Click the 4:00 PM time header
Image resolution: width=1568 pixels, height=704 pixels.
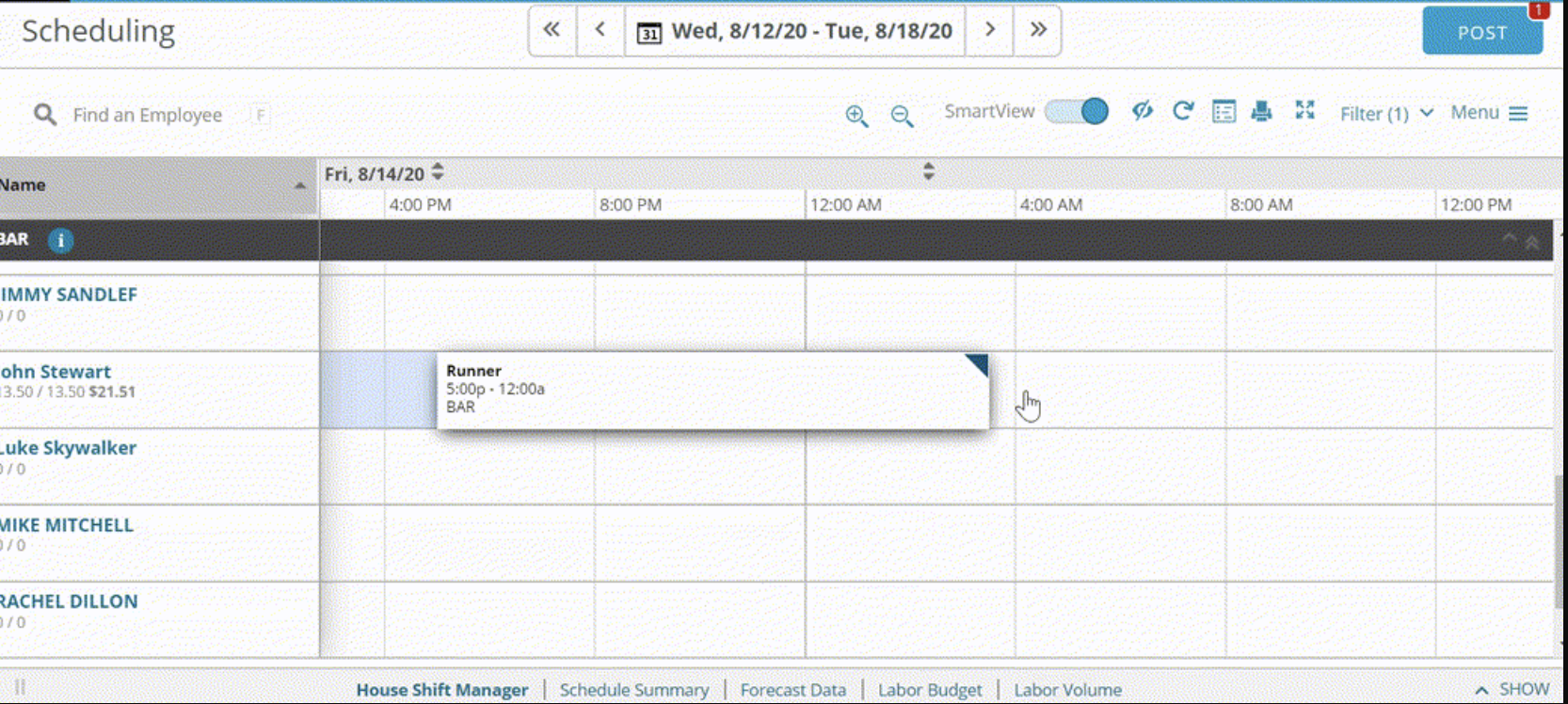pos(420,204)
